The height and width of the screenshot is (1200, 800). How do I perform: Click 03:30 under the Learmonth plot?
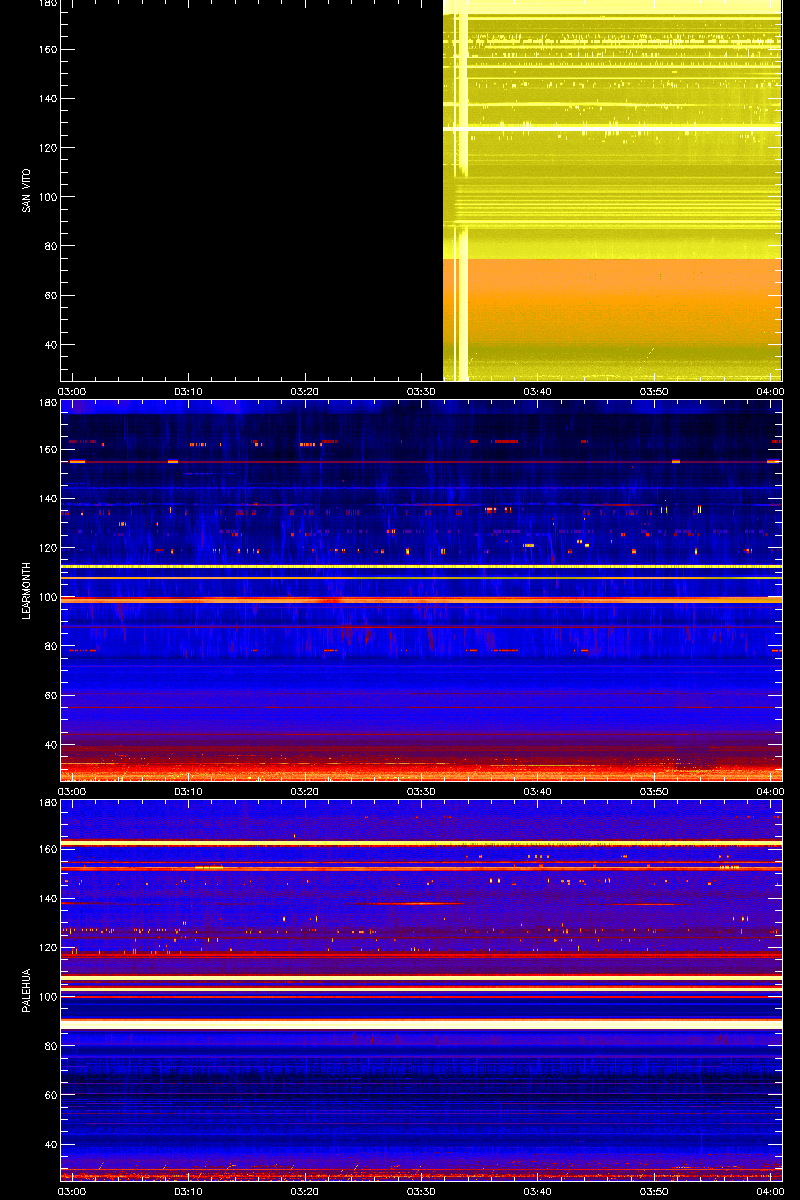pos(421,791)
